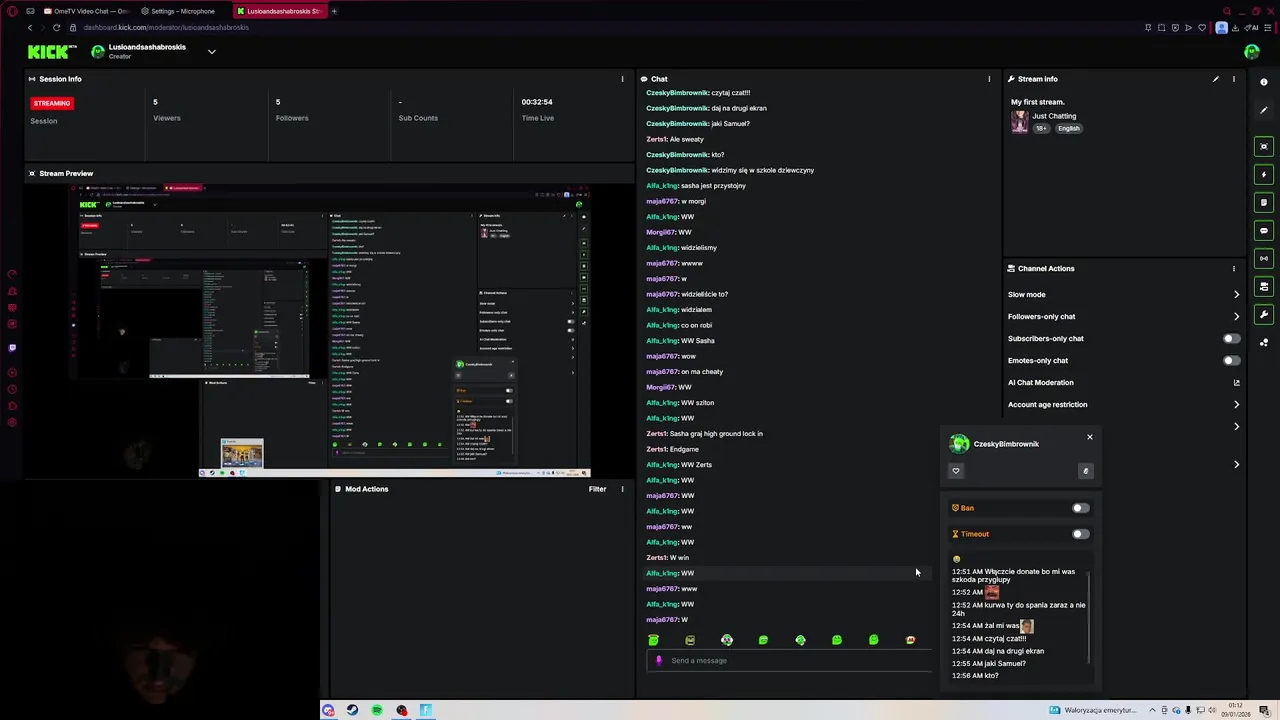The image size is (1280, 720).
Task: Close the CzeskyBimbrownik user card
Action: 1090,437
